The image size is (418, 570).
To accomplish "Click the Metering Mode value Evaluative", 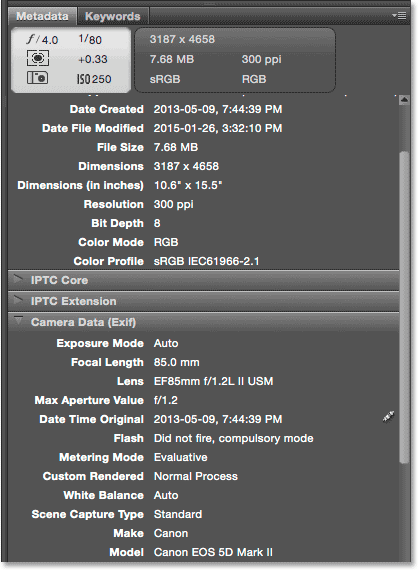I will point(181,457).
